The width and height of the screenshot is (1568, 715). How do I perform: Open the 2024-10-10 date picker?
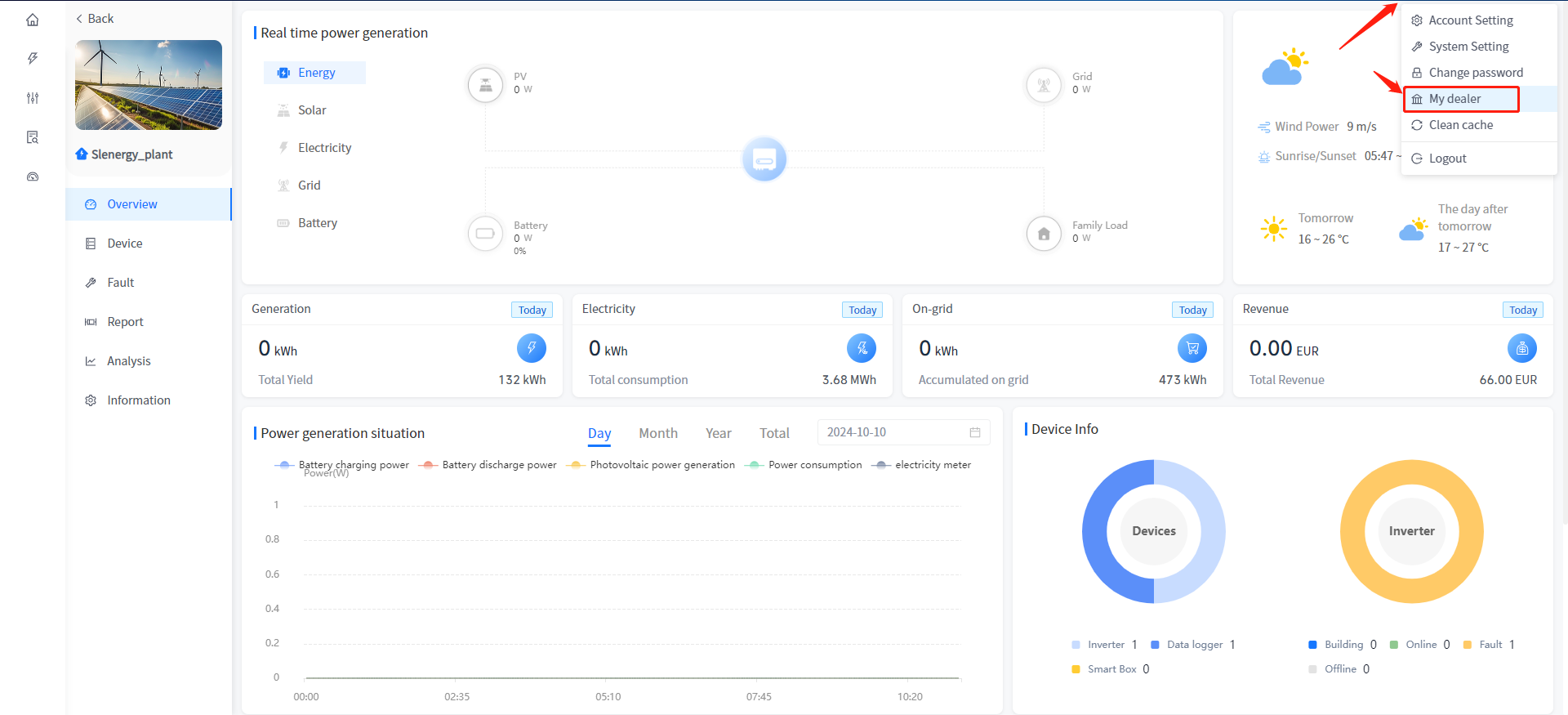(903, 432)
